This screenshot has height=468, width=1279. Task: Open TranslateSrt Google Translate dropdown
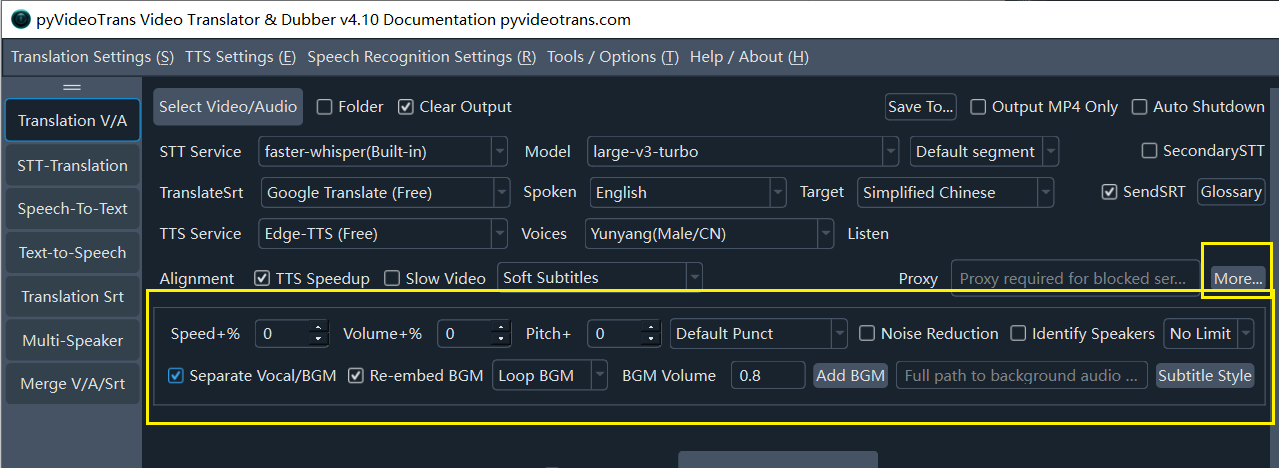pyautogui.click(x=384, y=192)
